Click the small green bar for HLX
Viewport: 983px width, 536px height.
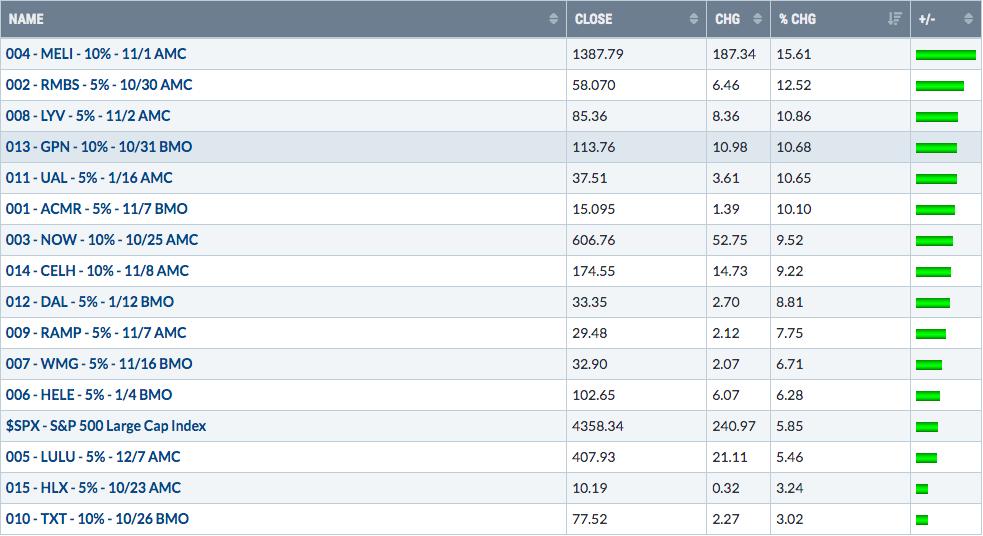click(x=922, y=489)
